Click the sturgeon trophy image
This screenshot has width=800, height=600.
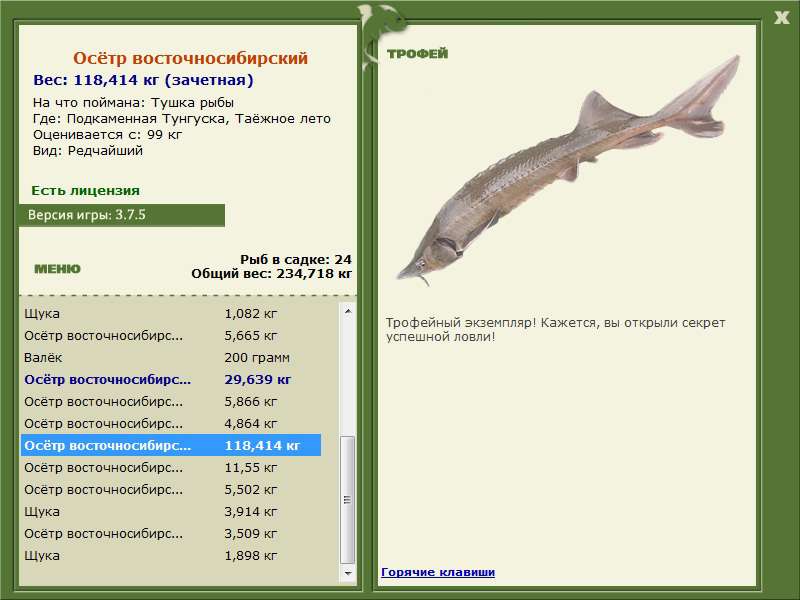[568, 171]
